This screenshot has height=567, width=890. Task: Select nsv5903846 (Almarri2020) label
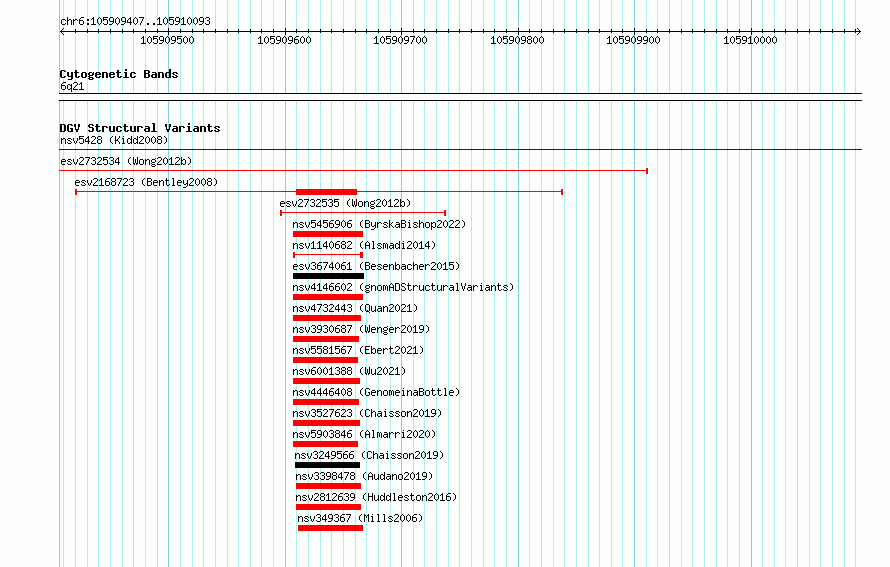[364, 434]
